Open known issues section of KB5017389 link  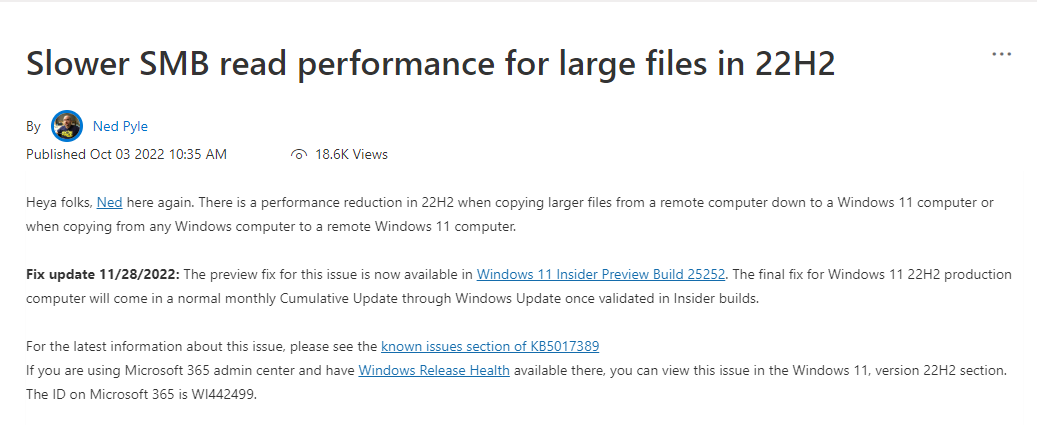pyautogui.click(x=490, y=346)
